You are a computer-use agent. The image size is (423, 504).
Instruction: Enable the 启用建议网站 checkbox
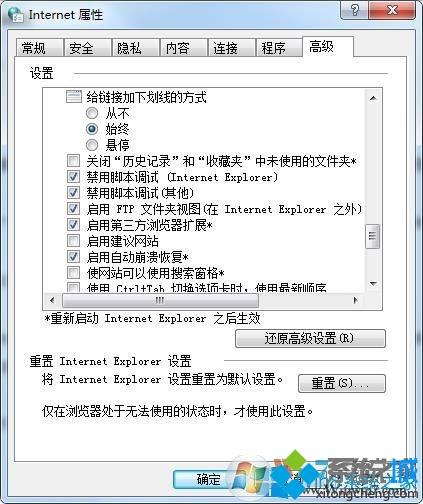click(73, 241)
